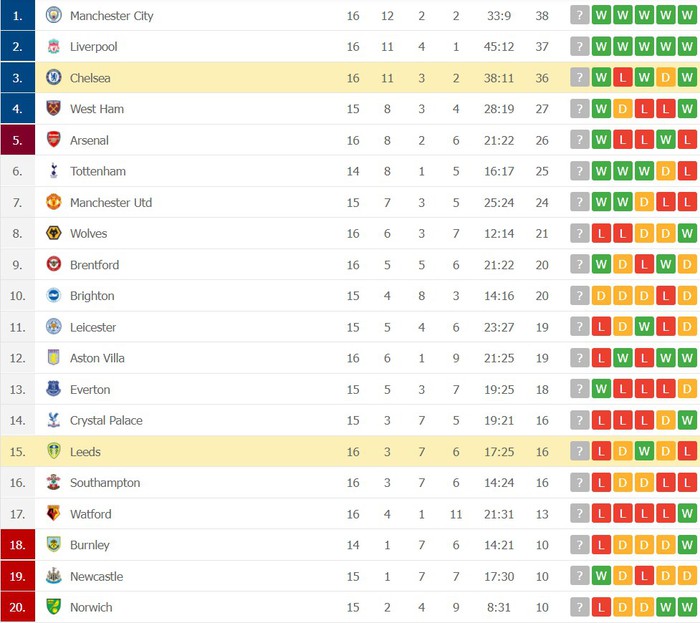700x623 pixels.
Task: Click the Wolves club crest icon
Action: [54, 233]
